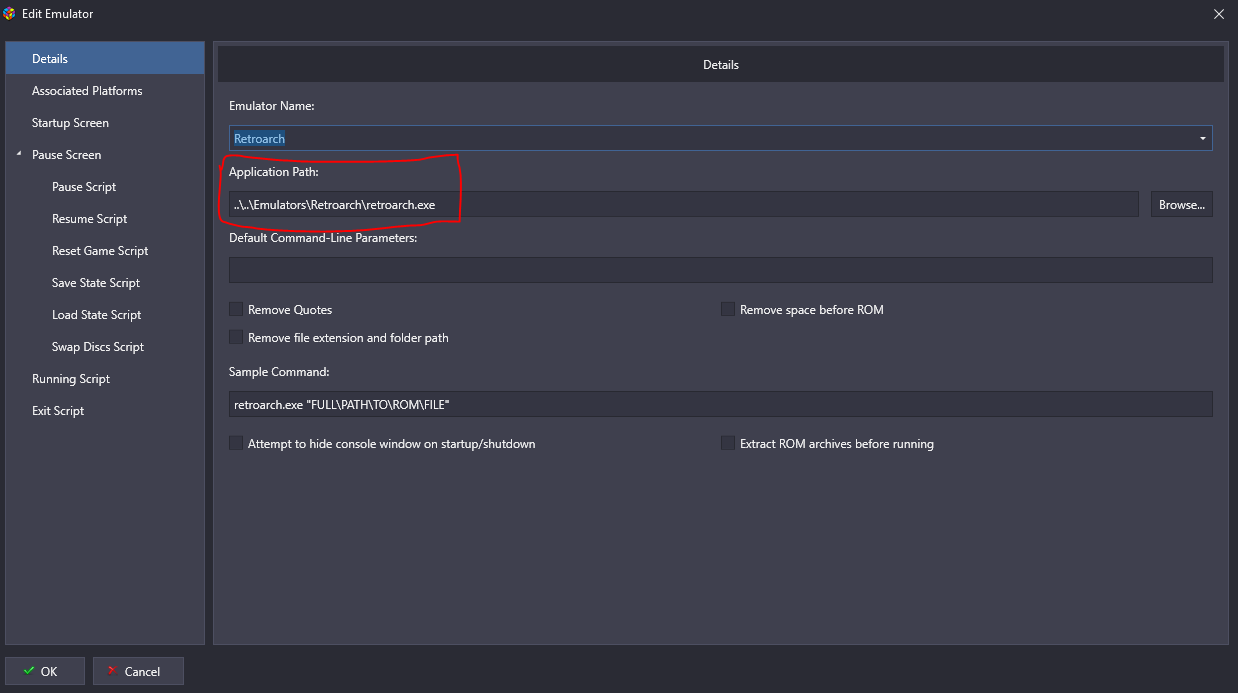Click Default Command-Line Parameters field
The width and height of the screenshot is (1238, 693).
pos(721,270)
